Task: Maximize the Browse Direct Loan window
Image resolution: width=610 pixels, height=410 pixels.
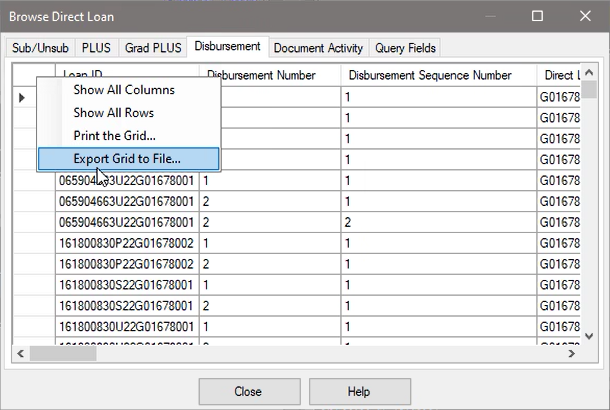Action: [537, 16]
